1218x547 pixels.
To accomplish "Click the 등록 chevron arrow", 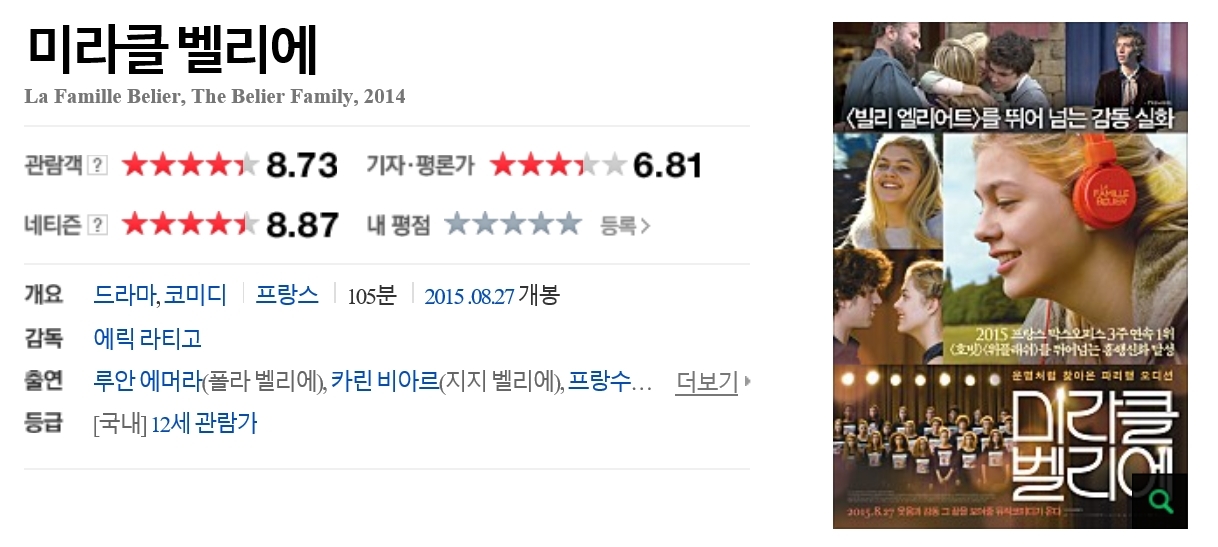I will click(x=645, y=226).
